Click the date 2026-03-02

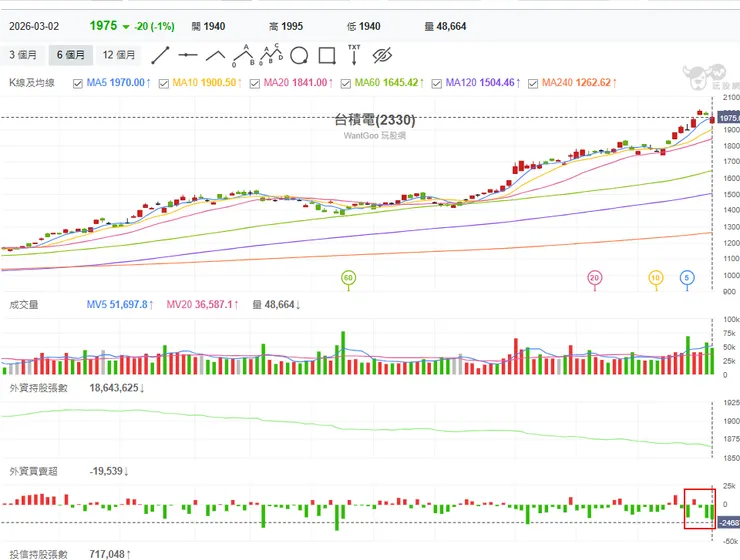click(34, 26)
